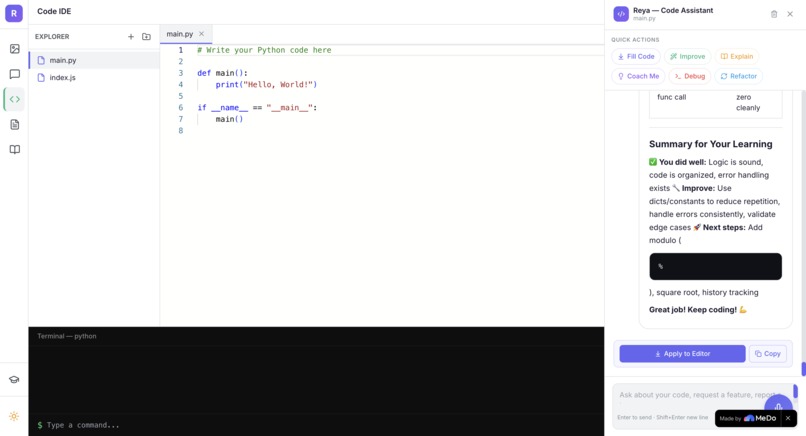The image size is (806, 436).
Task: Click the 'main()' call on line 7
Action: (x=229, y=119)
